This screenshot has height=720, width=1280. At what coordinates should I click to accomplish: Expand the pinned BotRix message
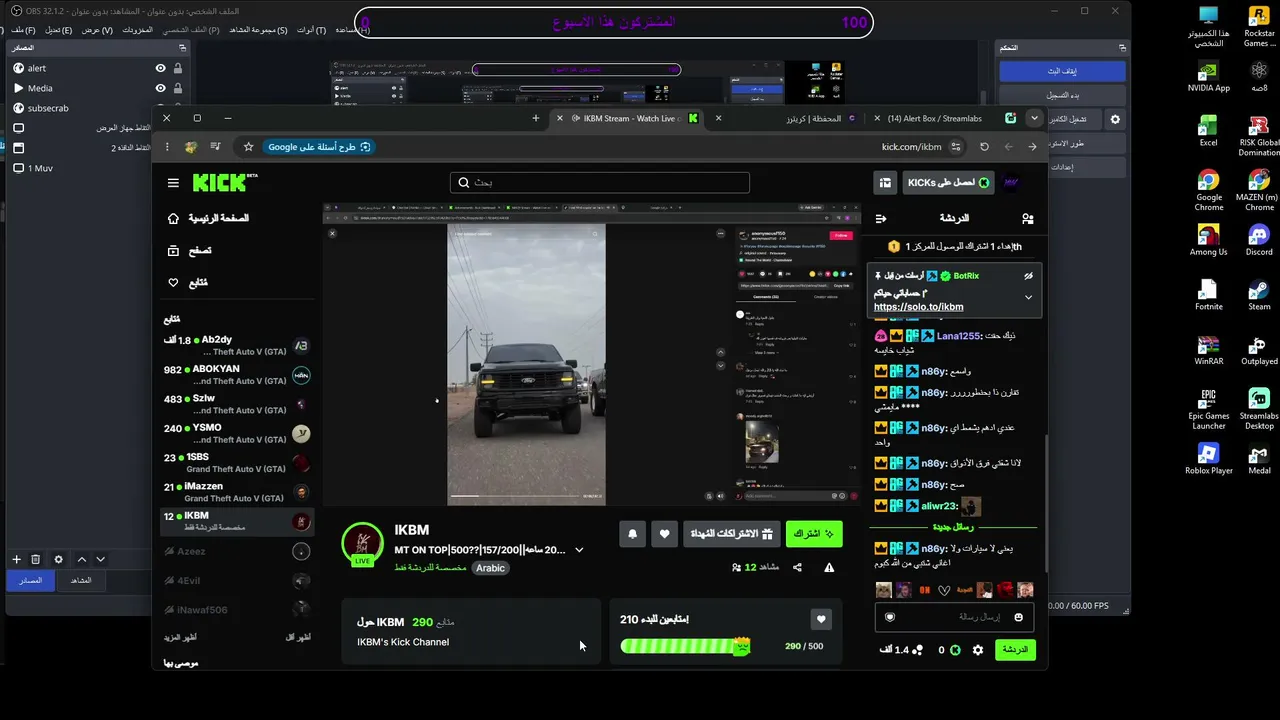point(1028,297)
